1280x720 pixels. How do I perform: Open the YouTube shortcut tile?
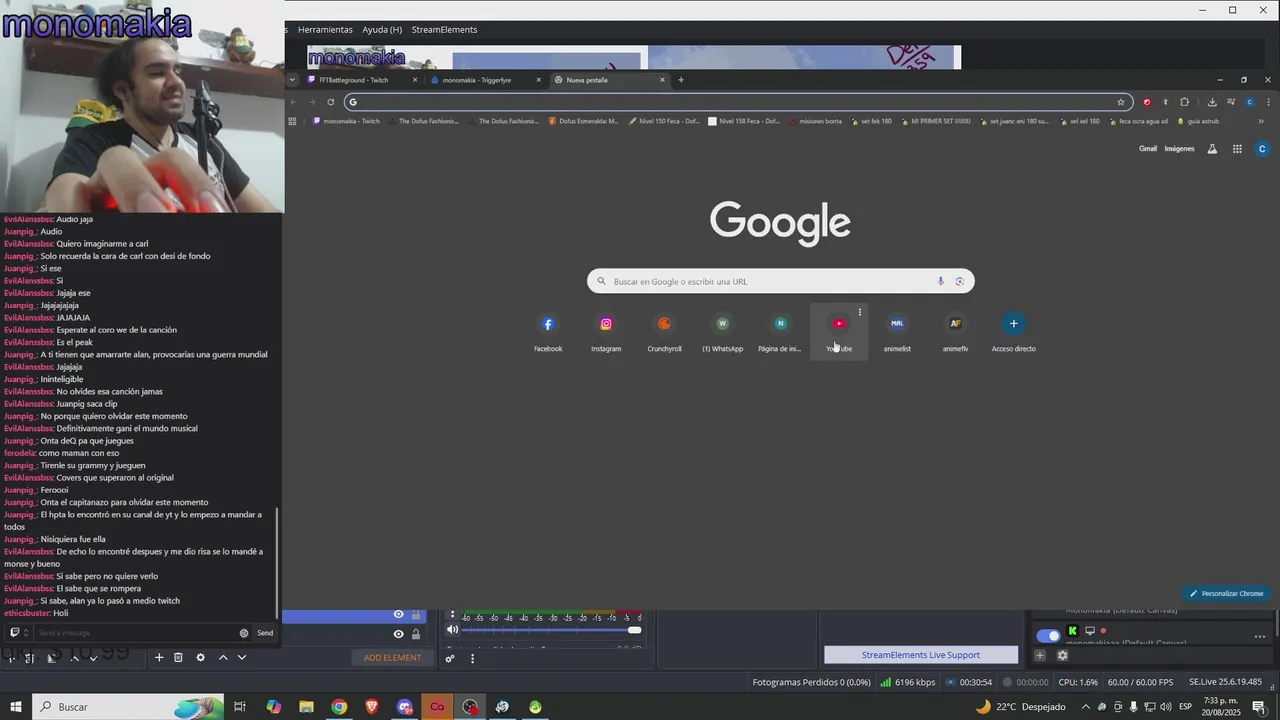[x=839, y=332]
